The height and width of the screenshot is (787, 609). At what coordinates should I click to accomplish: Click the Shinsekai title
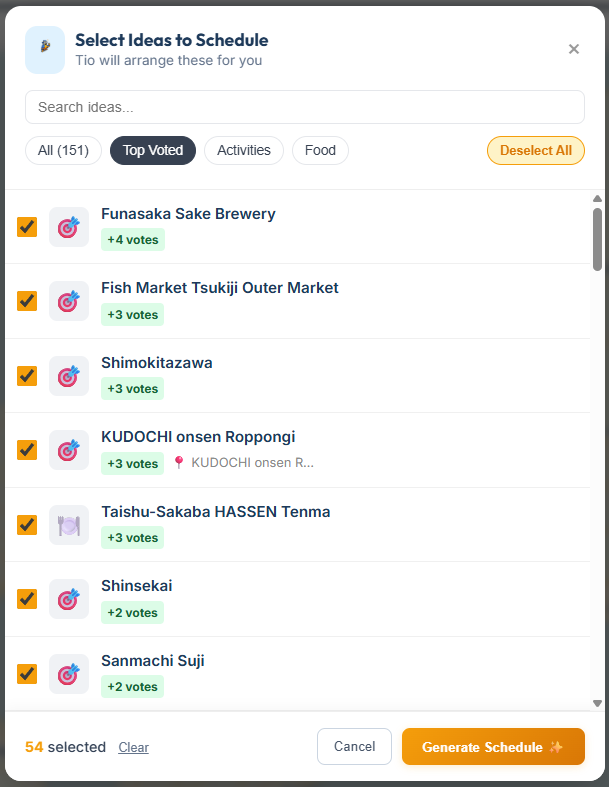(137, 586)
